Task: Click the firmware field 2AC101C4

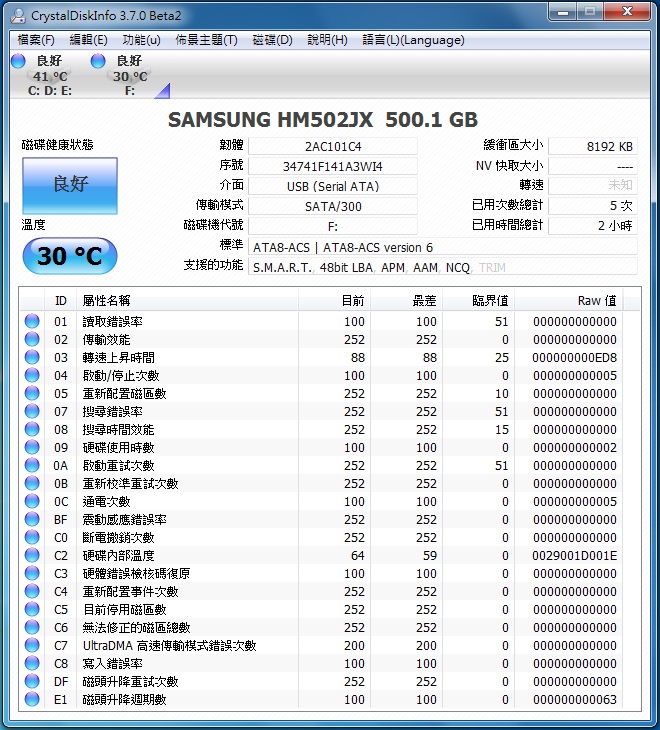Action: [333, 146]
